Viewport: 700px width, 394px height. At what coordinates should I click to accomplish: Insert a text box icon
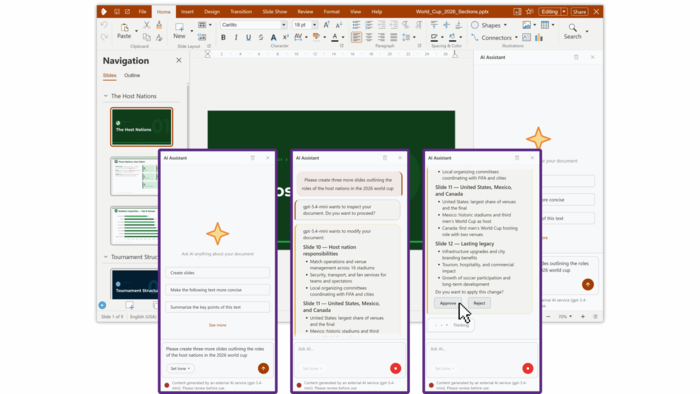527,37
